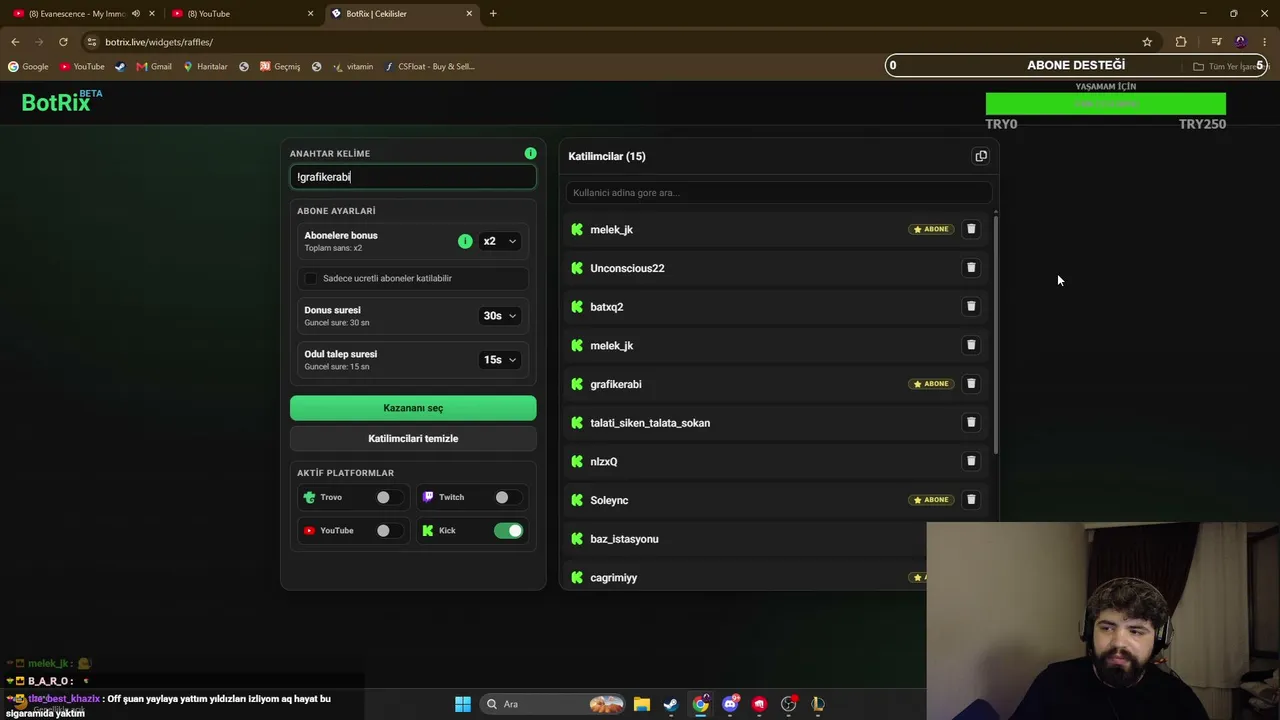Click the Kick logo beside baz_istasyonu

pos(577,539)
